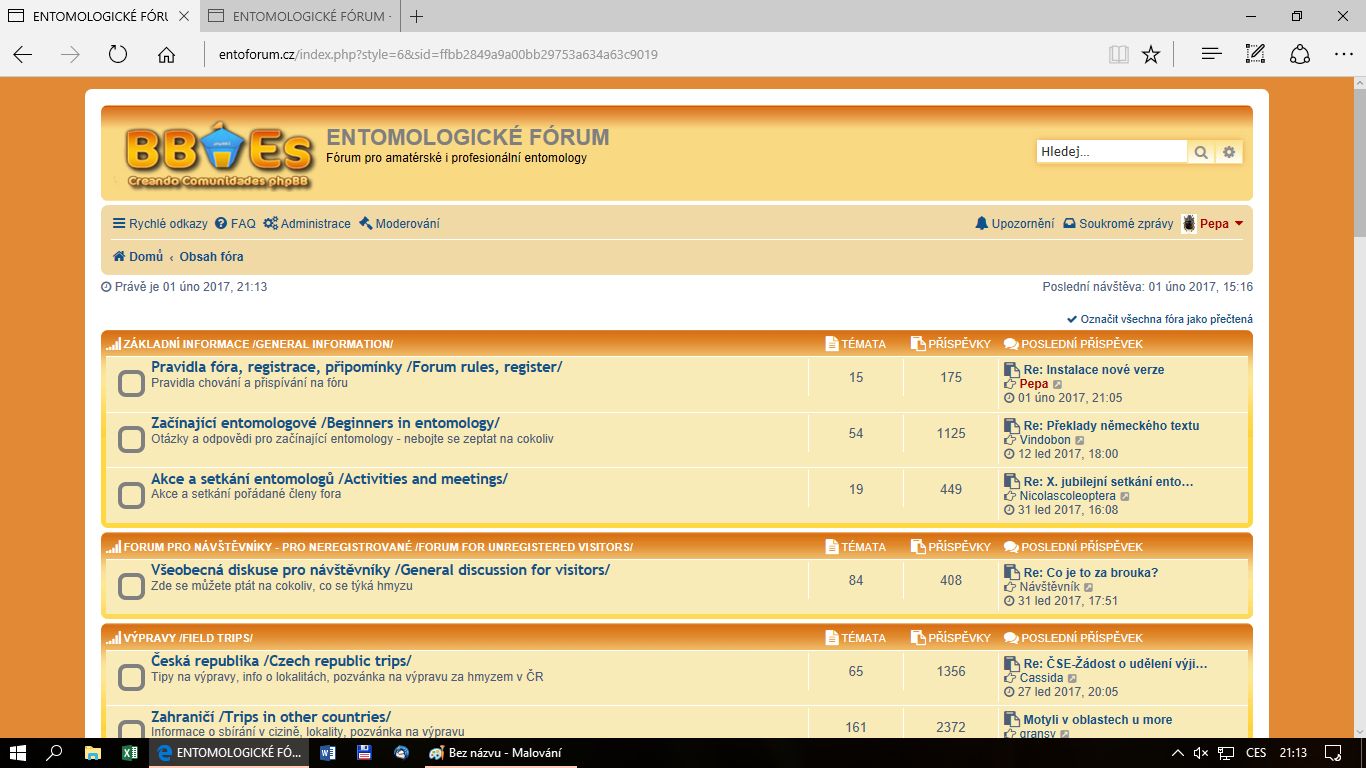Open Soukromé zprávy private messages
Screen dimensions: 1366x768
point(1118,224)
